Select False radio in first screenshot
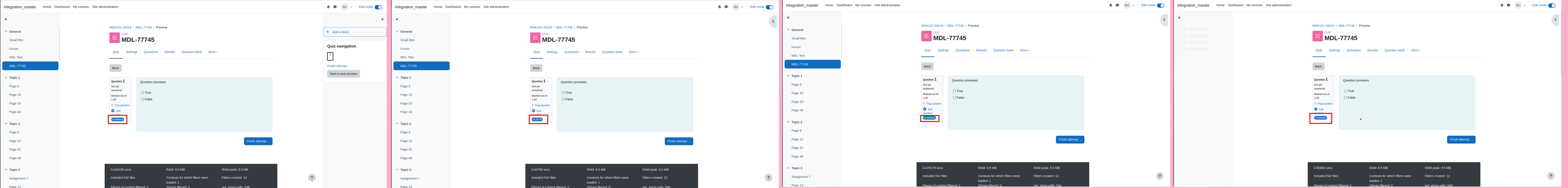 143,99
